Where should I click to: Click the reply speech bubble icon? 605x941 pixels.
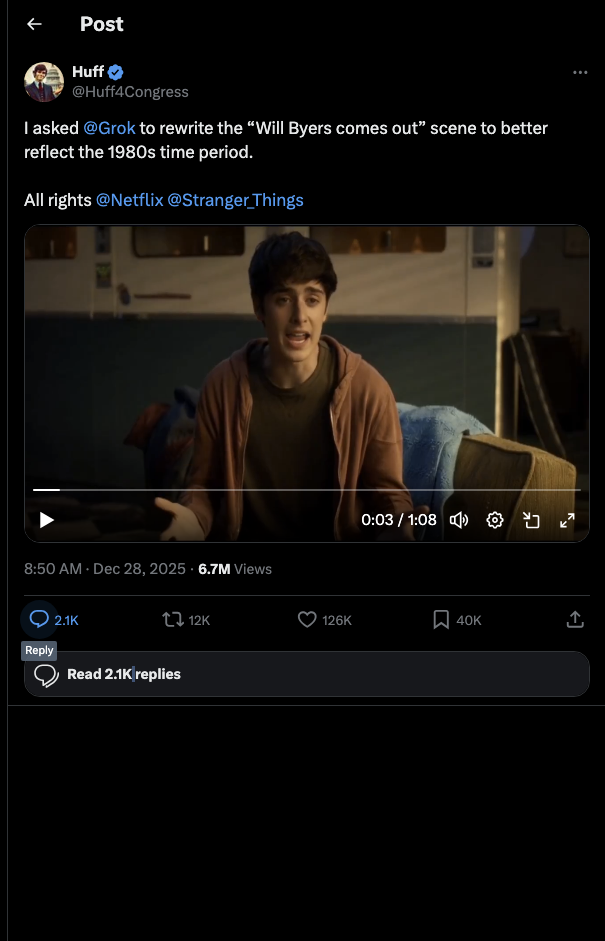pyautogui.click(x=39, y=619)
